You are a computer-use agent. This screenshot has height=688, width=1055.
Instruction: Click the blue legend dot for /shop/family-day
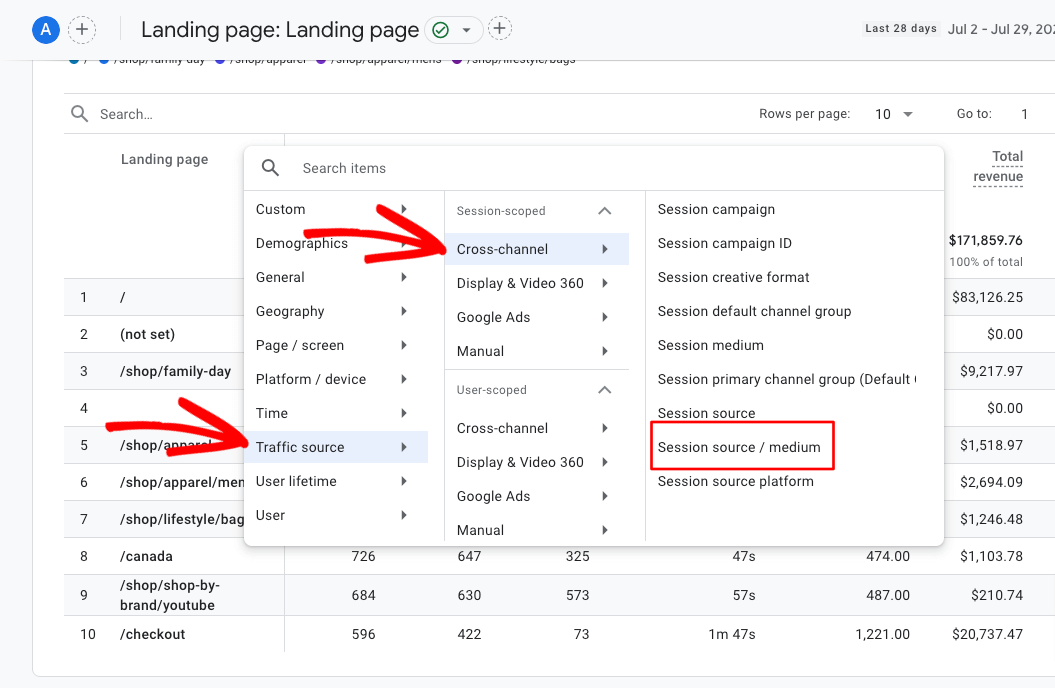click(102, 59)
